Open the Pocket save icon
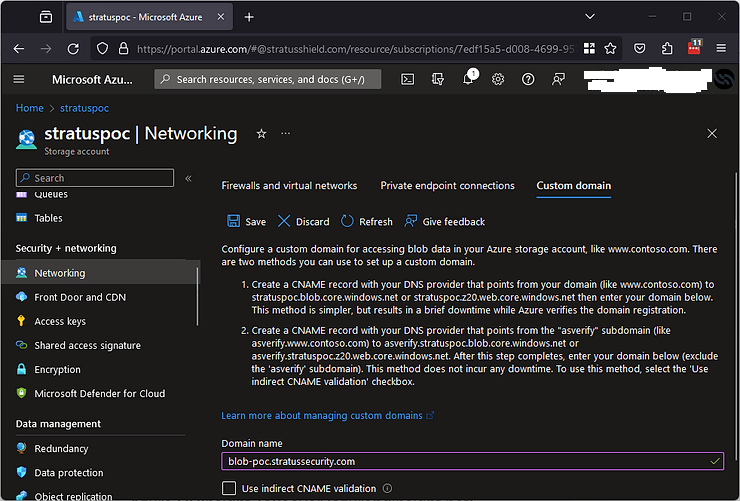The width and height of the screenshot is (740, 501). (x=639, y=49)
